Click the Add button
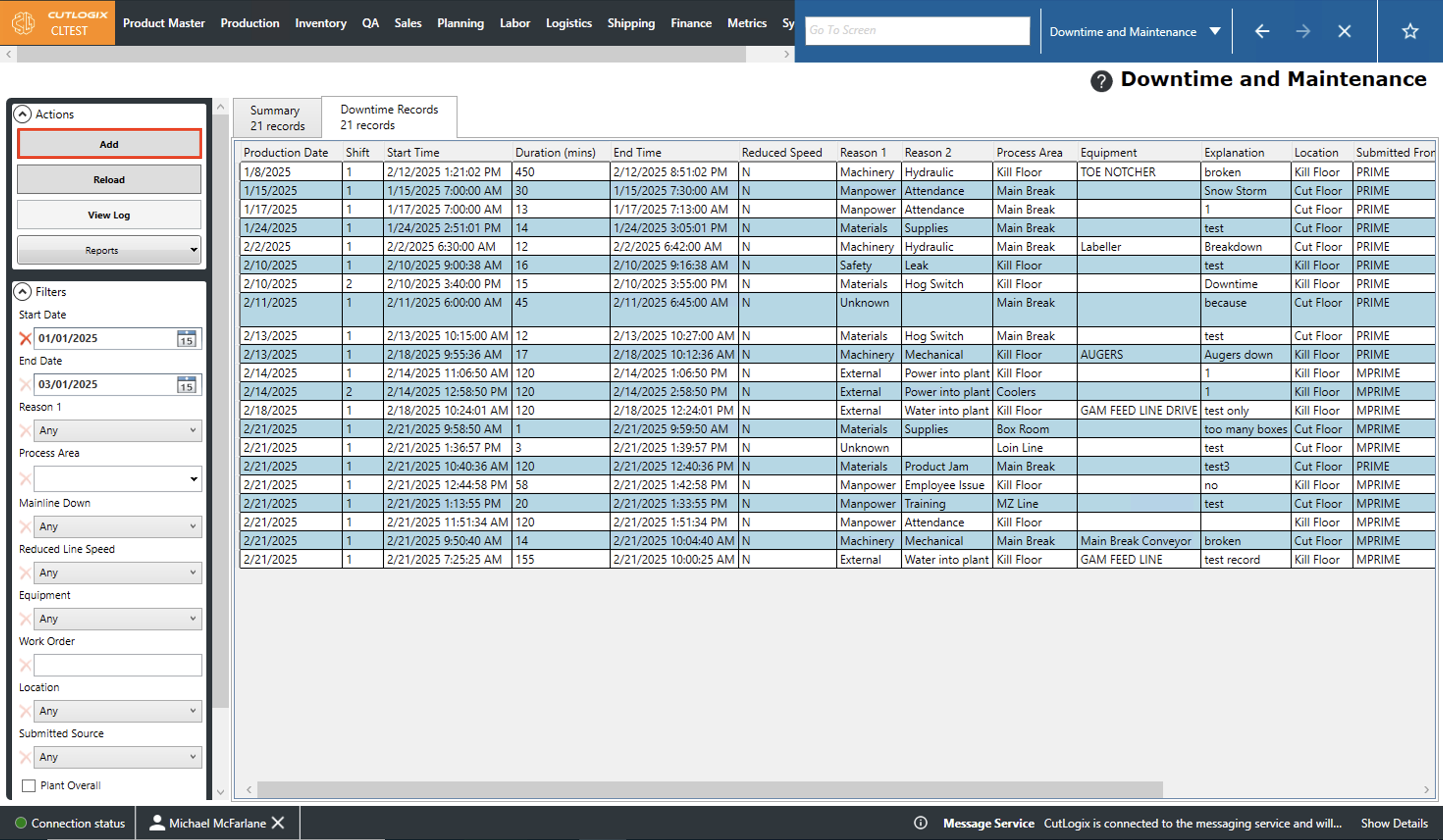The height and width of the screenshot is (840, 1443). coord(109,144)
